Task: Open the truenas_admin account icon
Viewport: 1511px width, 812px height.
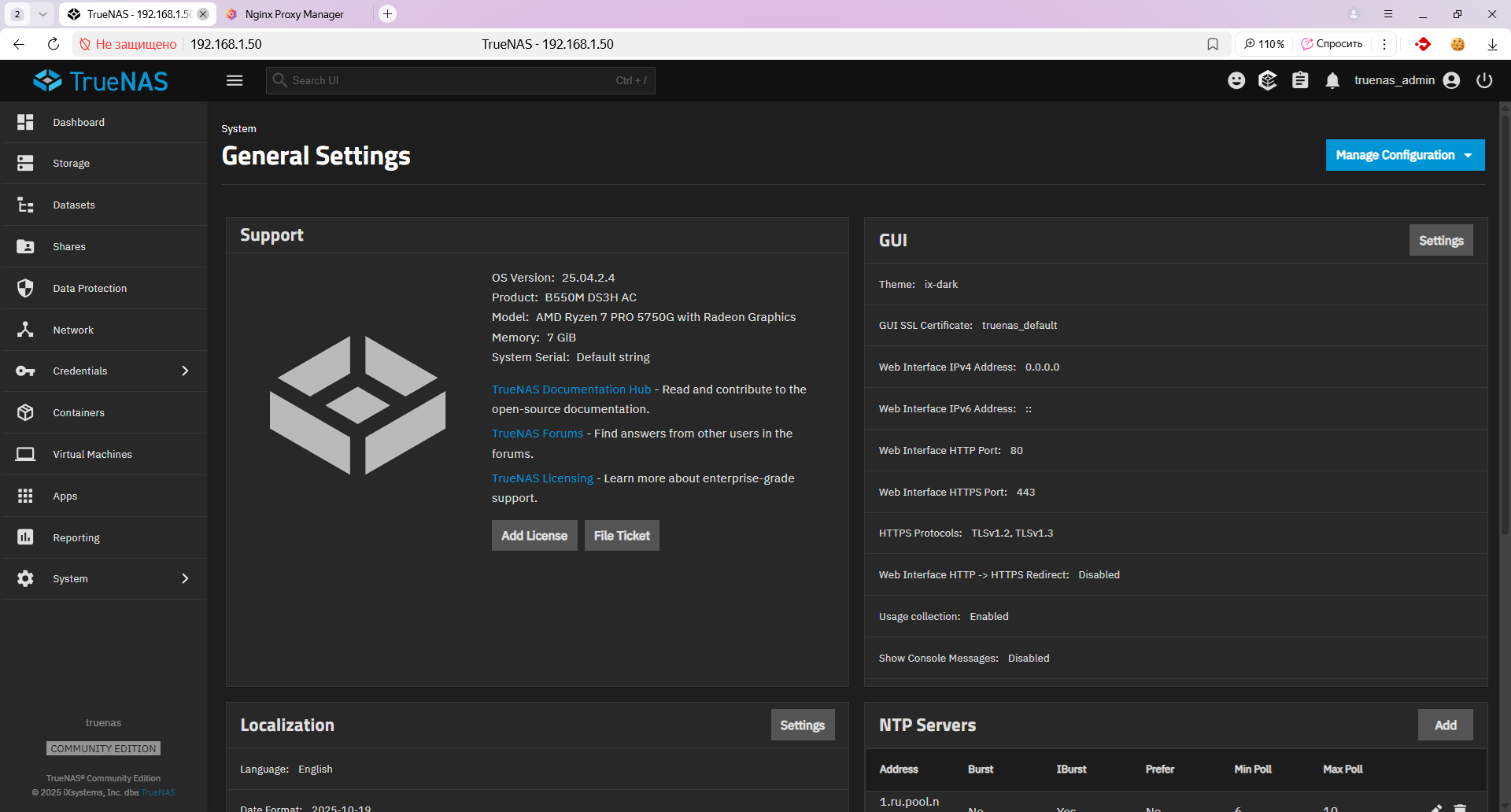Action: click(1452, 80)
